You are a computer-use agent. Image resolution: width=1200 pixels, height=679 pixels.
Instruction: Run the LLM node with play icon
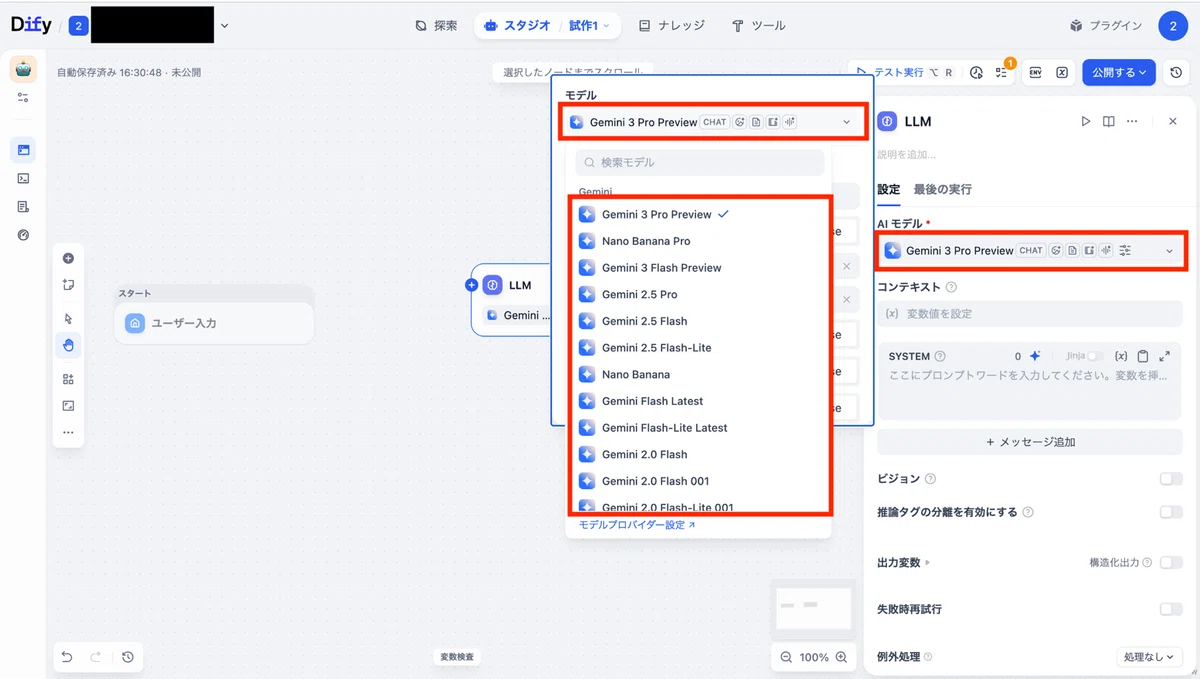point(1086,121)
